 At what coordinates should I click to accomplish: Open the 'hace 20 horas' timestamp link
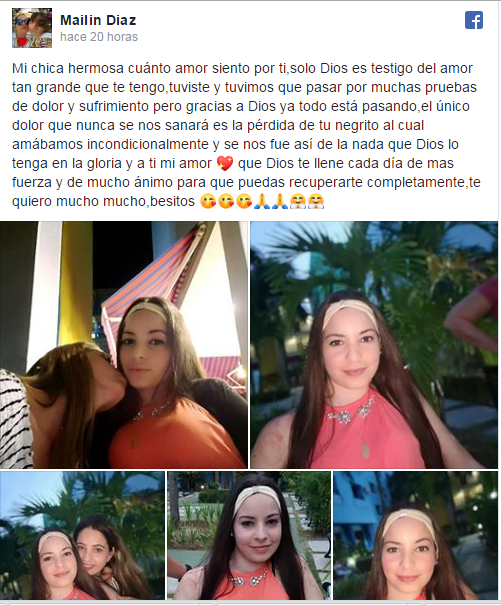pos(99,37)
